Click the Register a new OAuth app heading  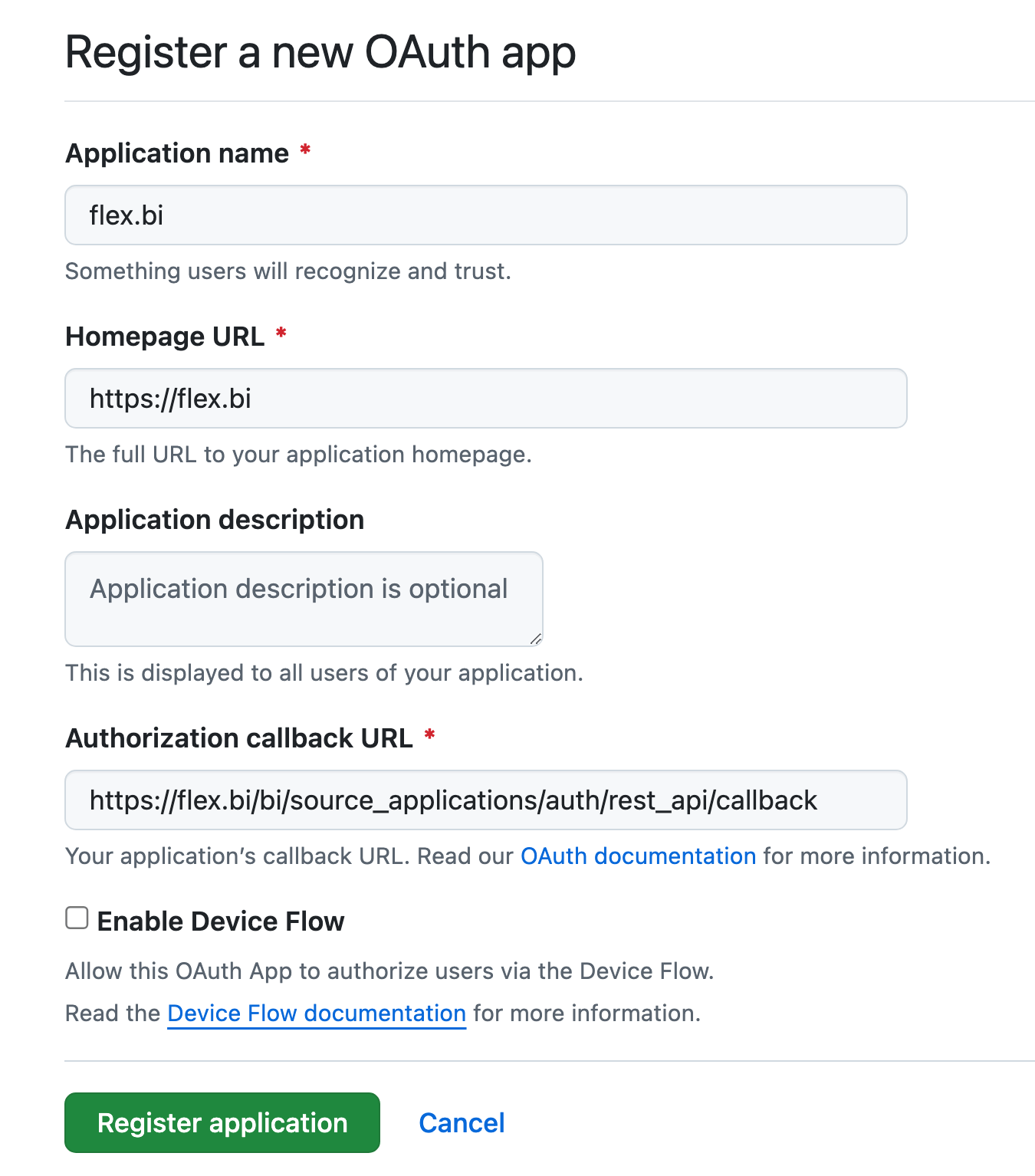[x=320, y=52]
